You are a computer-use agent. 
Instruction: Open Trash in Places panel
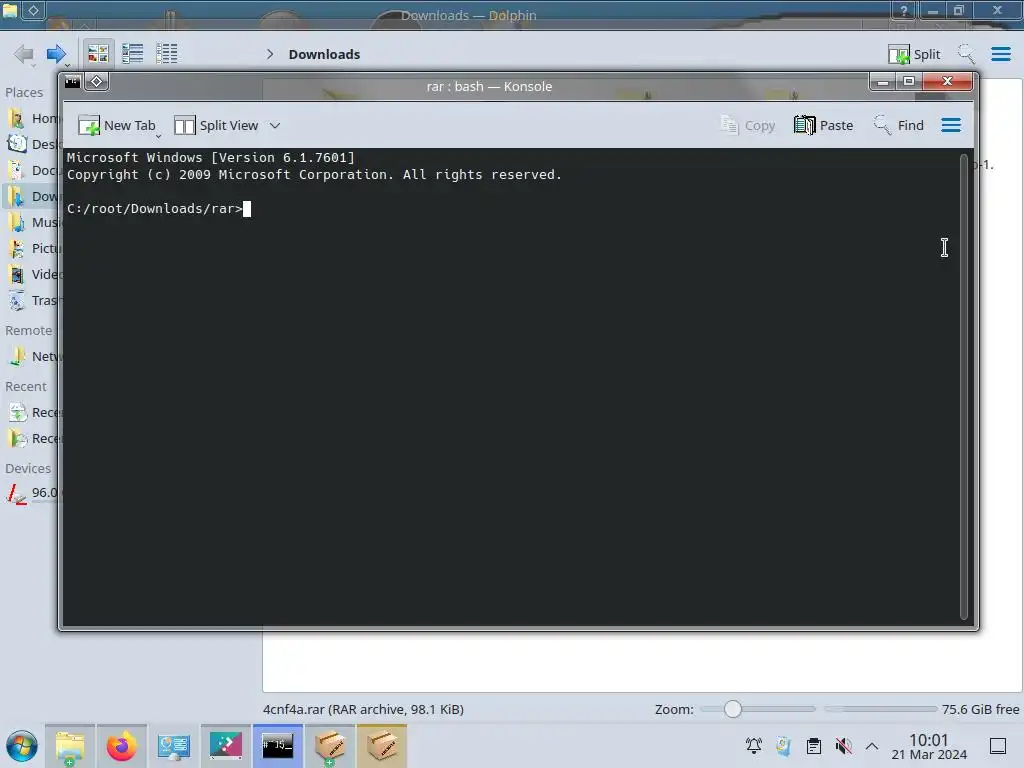pos(33,300)
